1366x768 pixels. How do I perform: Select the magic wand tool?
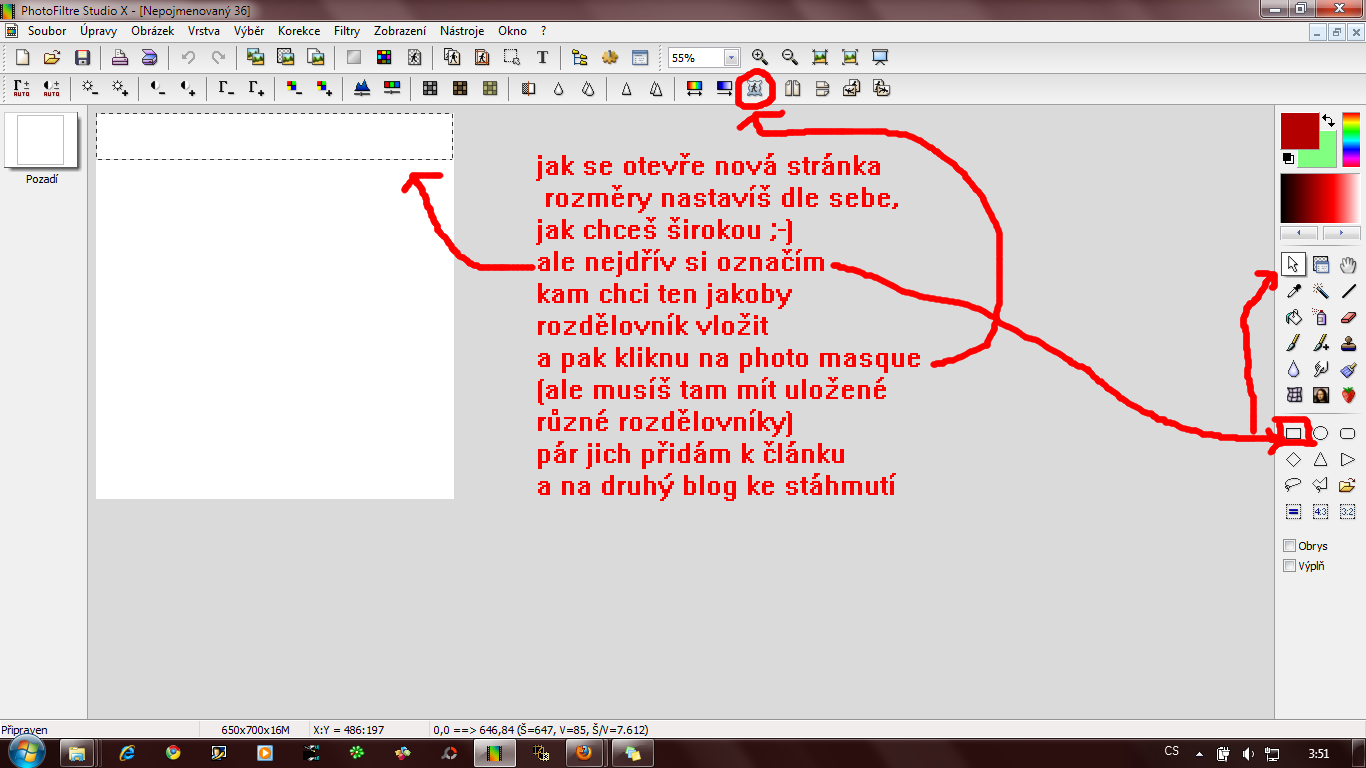(x=1320, y=291)
